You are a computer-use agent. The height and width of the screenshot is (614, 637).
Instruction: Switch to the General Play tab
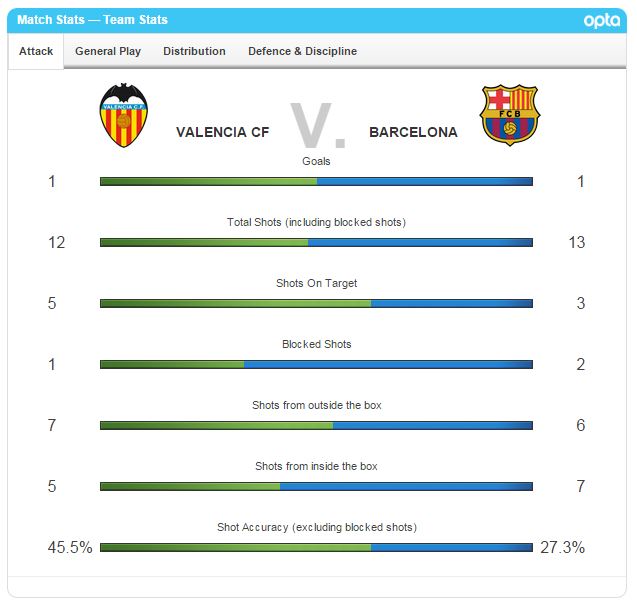(x=108, y=51)
